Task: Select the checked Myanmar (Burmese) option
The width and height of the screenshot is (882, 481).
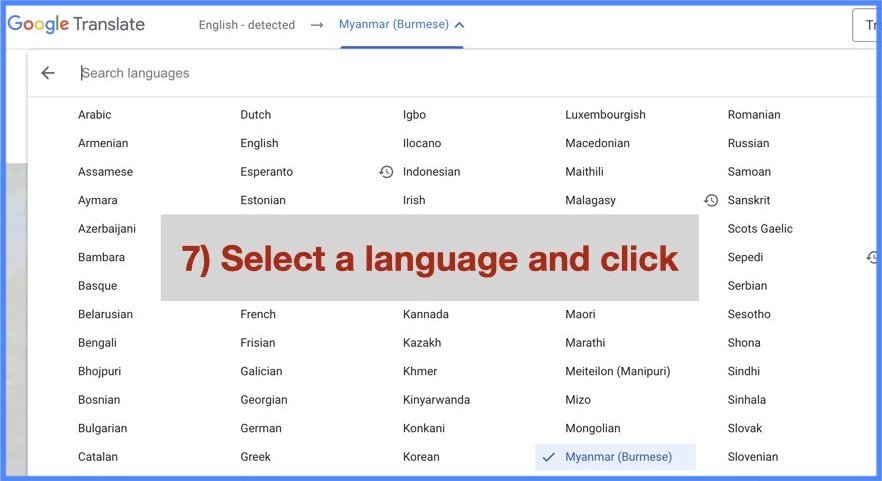Action: coord(615,457)
